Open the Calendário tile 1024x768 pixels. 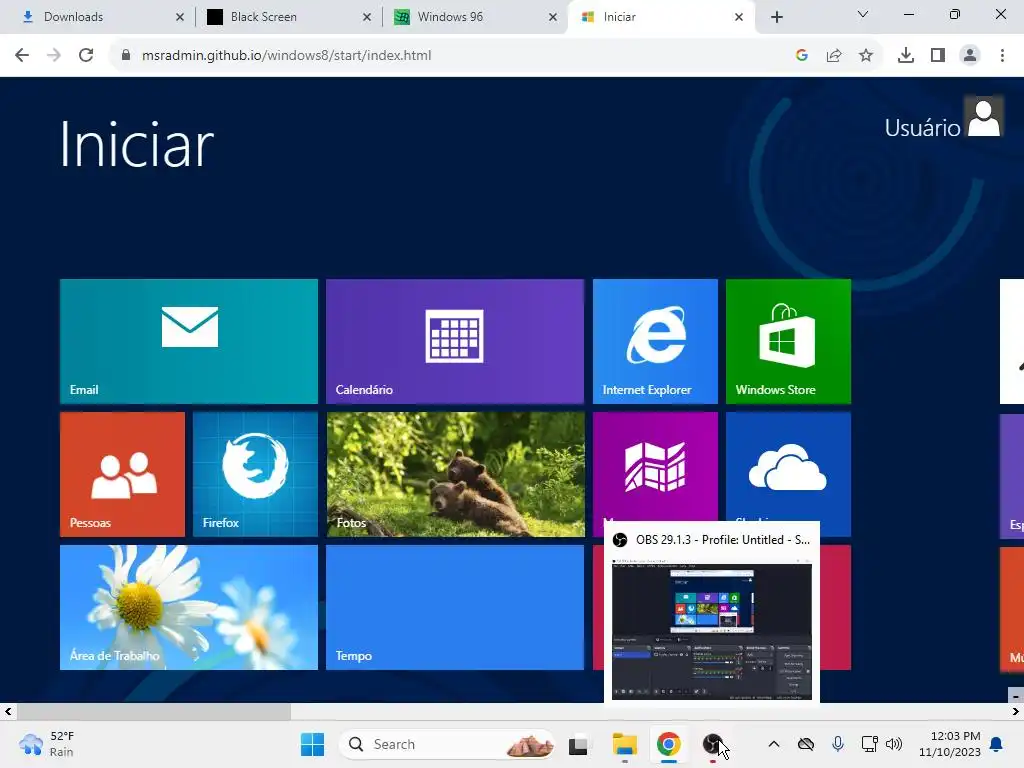(455, 341)
